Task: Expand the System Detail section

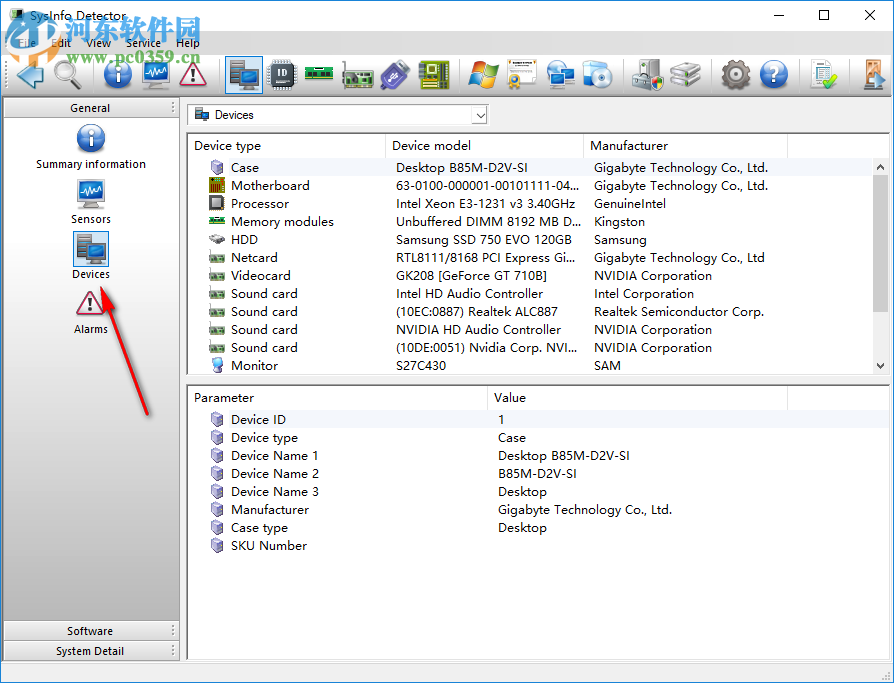Action: pyautogui.click(x=90, y=651)
